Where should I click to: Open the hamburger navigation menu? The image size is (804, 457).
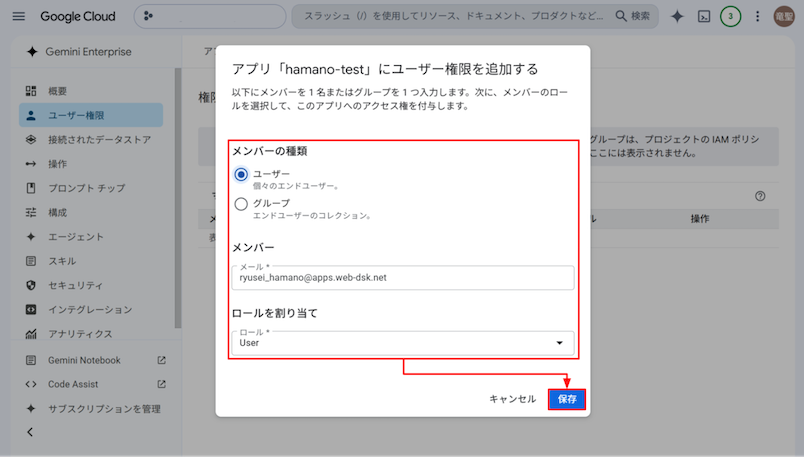(18, 16)
